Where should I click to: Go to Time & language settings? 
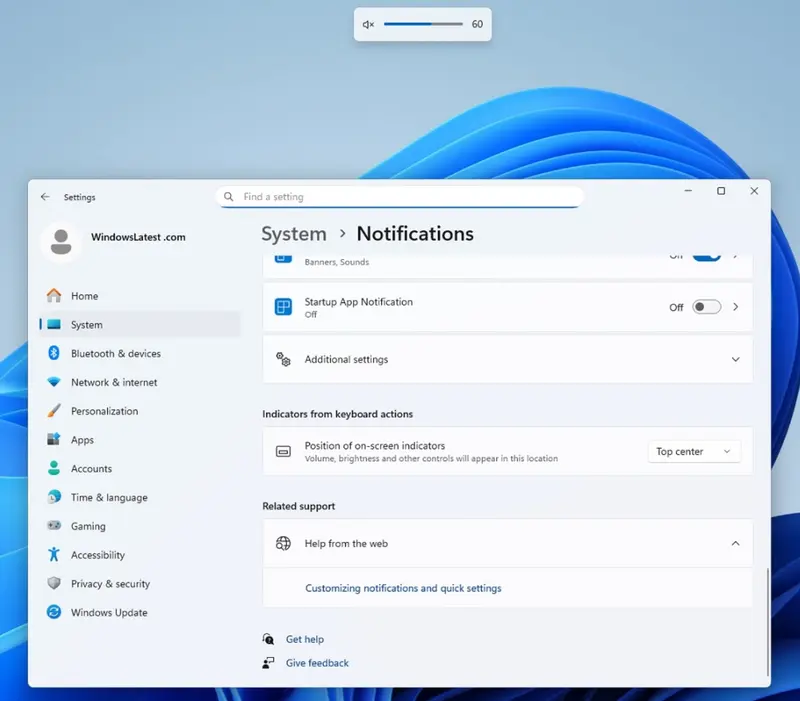[108, 498]
